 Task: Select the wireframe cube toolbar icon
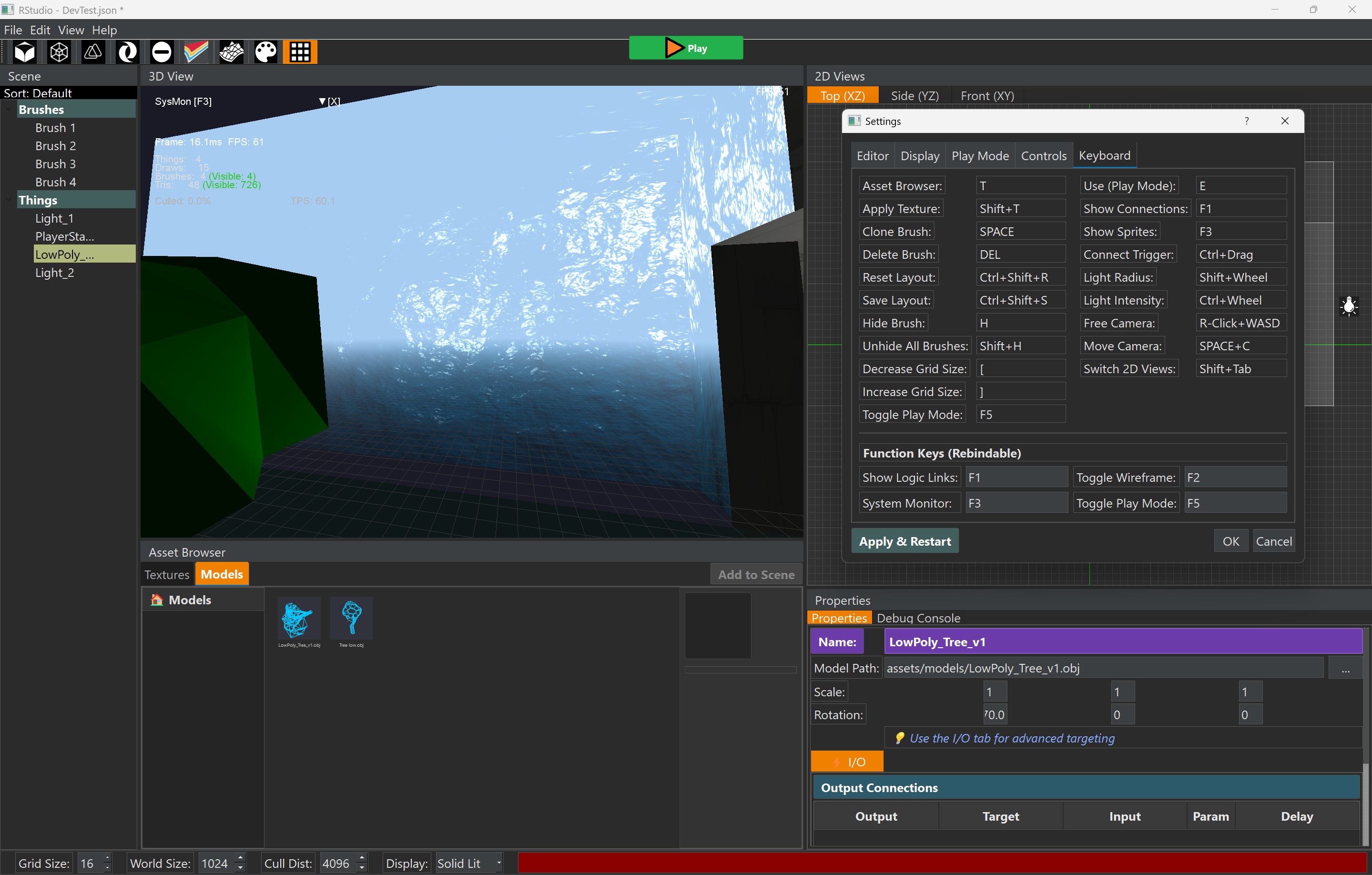point(59,52)
